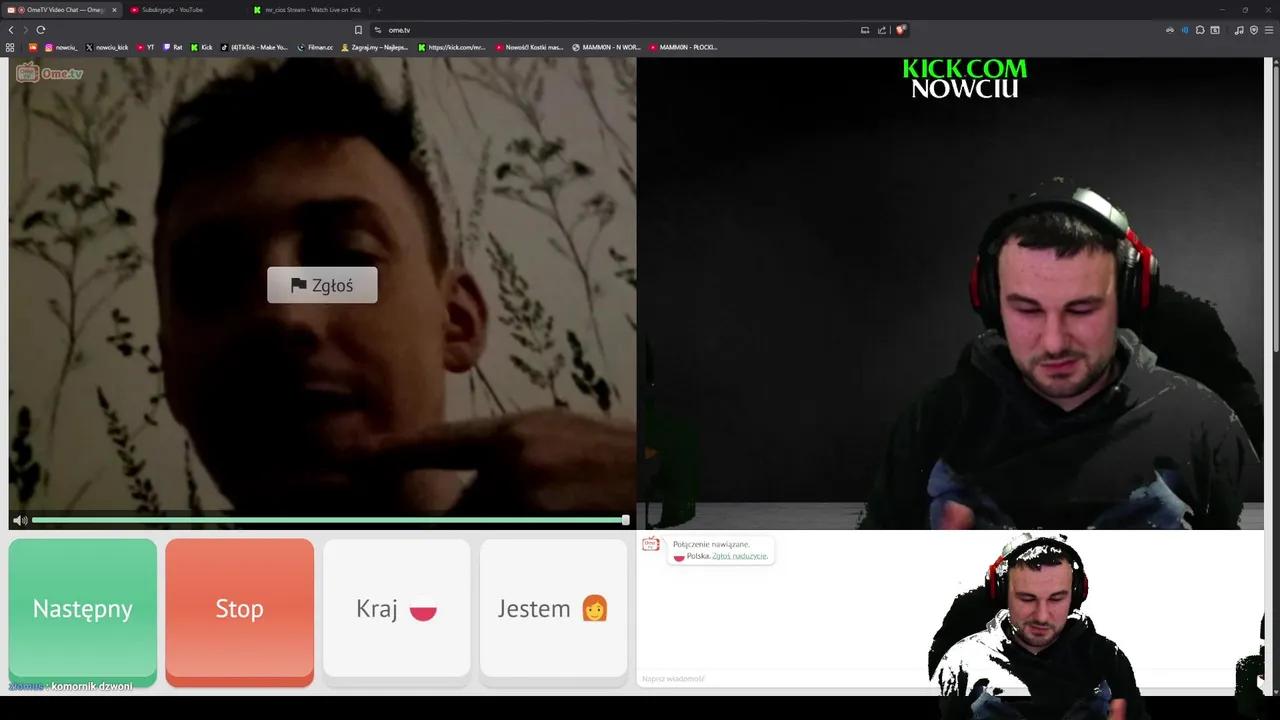Image resolution: width=1280 pixels, height=720 pixels.
Task: Open the TikTok - Make Yo... bookmark
Action: click(255, 47)
